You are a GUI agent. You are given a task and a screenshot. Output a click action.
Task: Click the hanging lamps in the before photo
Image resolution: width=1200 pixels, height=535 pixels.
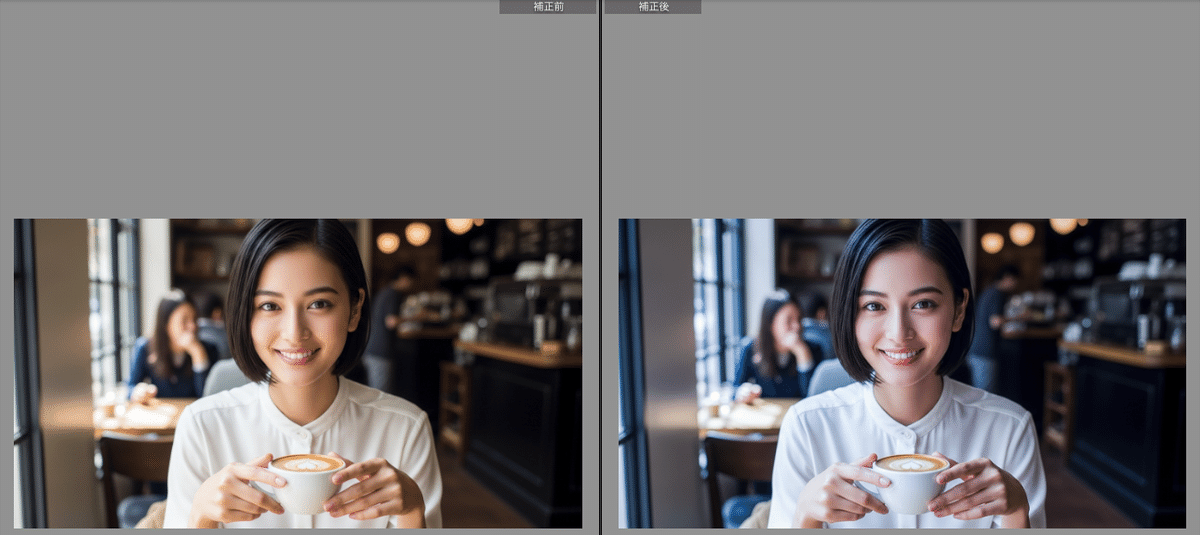[x=417, y=234]
